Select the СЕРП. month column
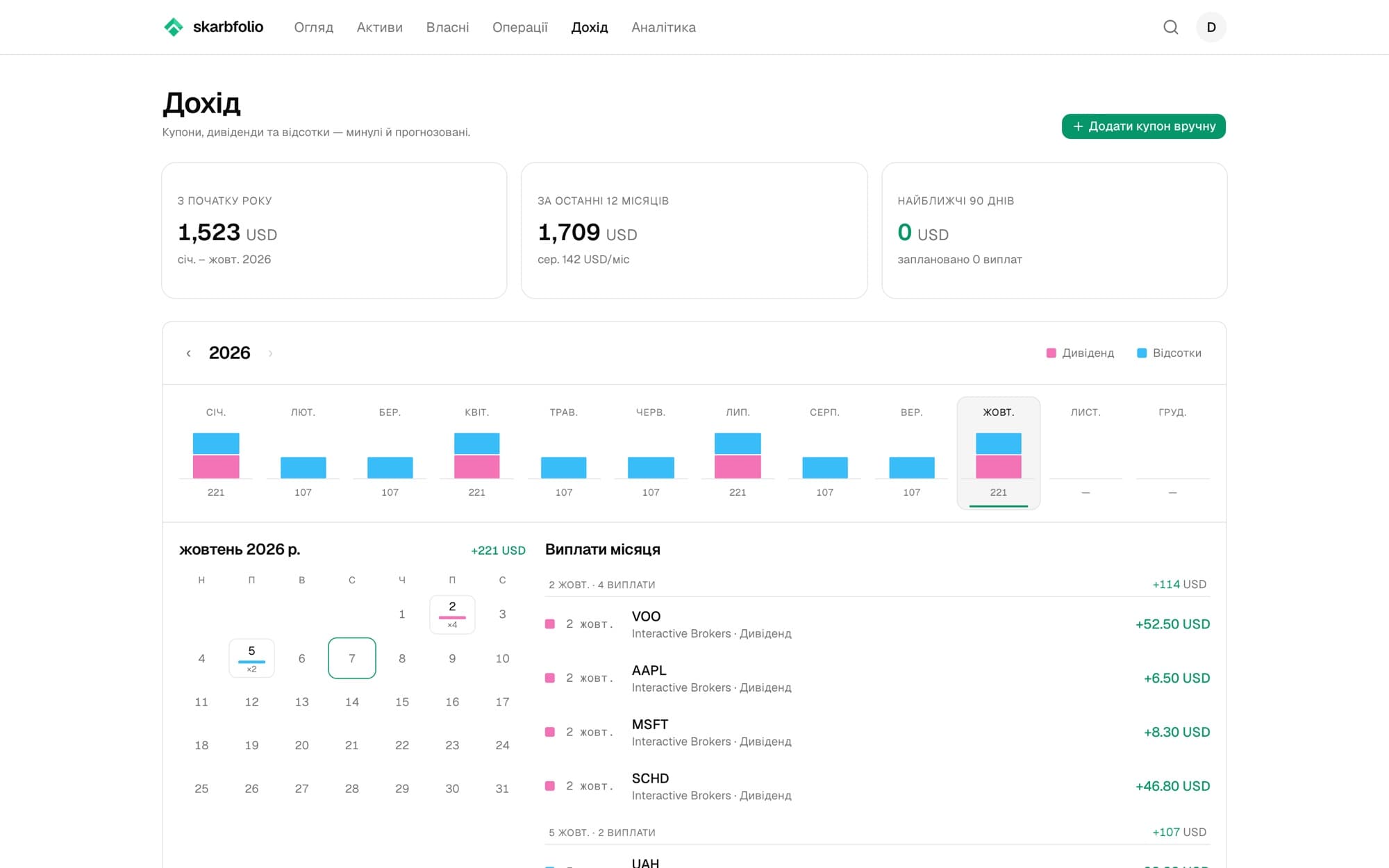 pyautogui.click(x=824, y=453)
